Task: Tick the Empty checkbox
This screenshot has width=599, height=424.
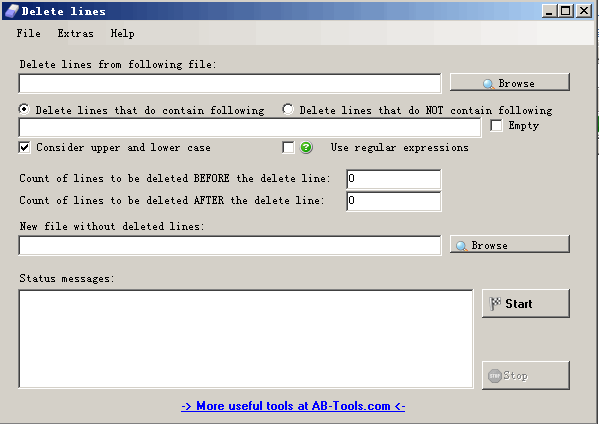Action: point(496,125)
